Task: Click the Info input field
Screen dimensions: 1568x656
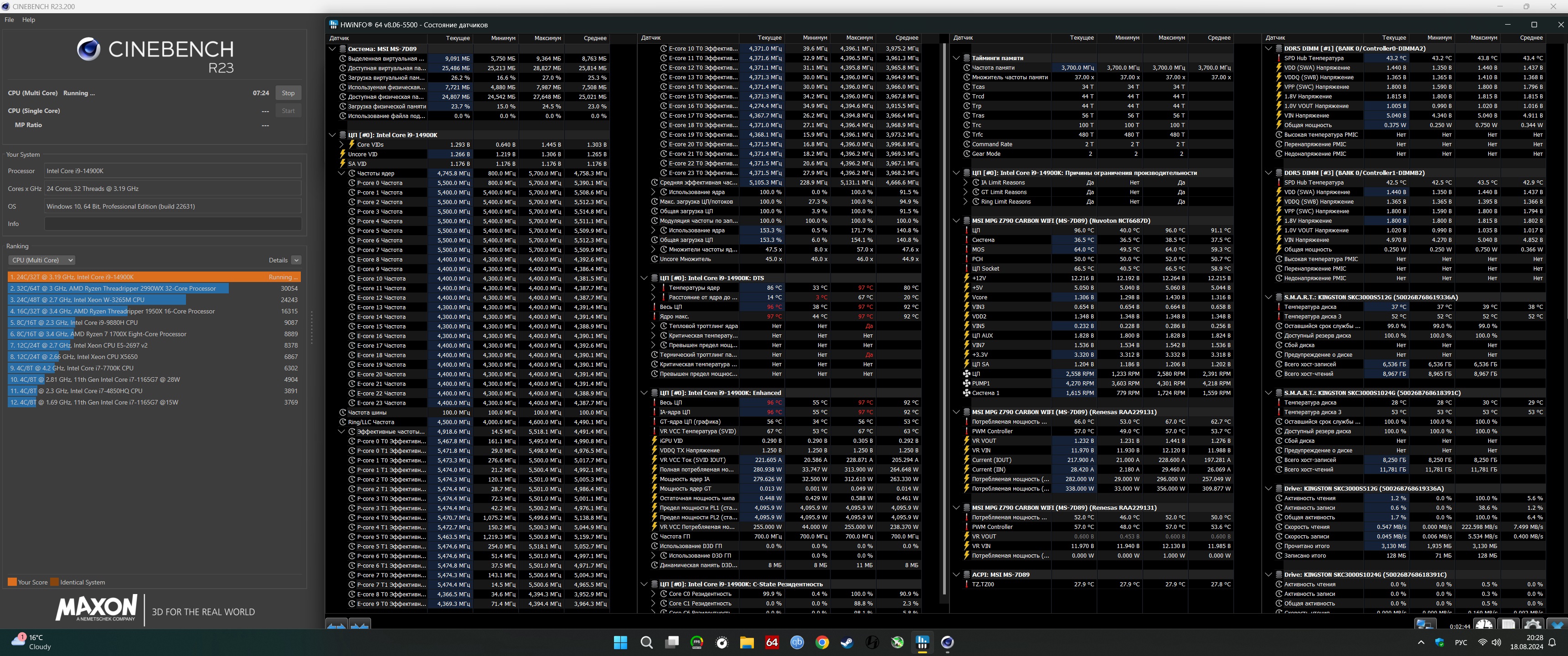Action: click(x=173, y=224)
